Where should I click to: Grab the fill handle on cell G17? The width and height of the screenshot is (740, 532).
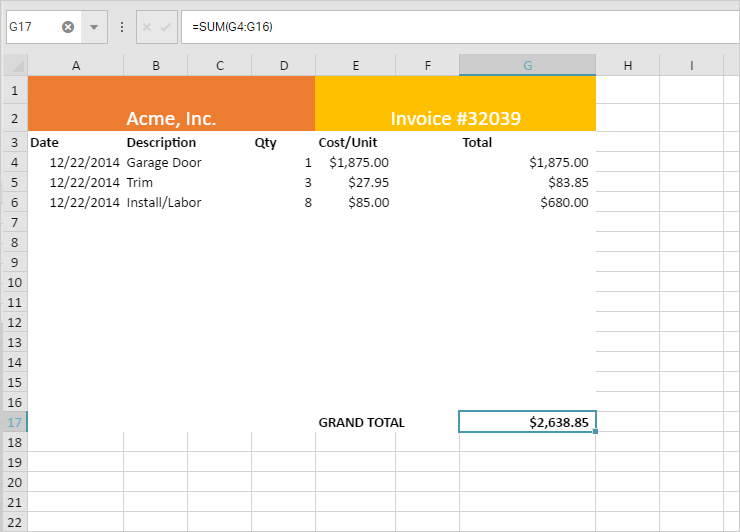pos(596,431)
